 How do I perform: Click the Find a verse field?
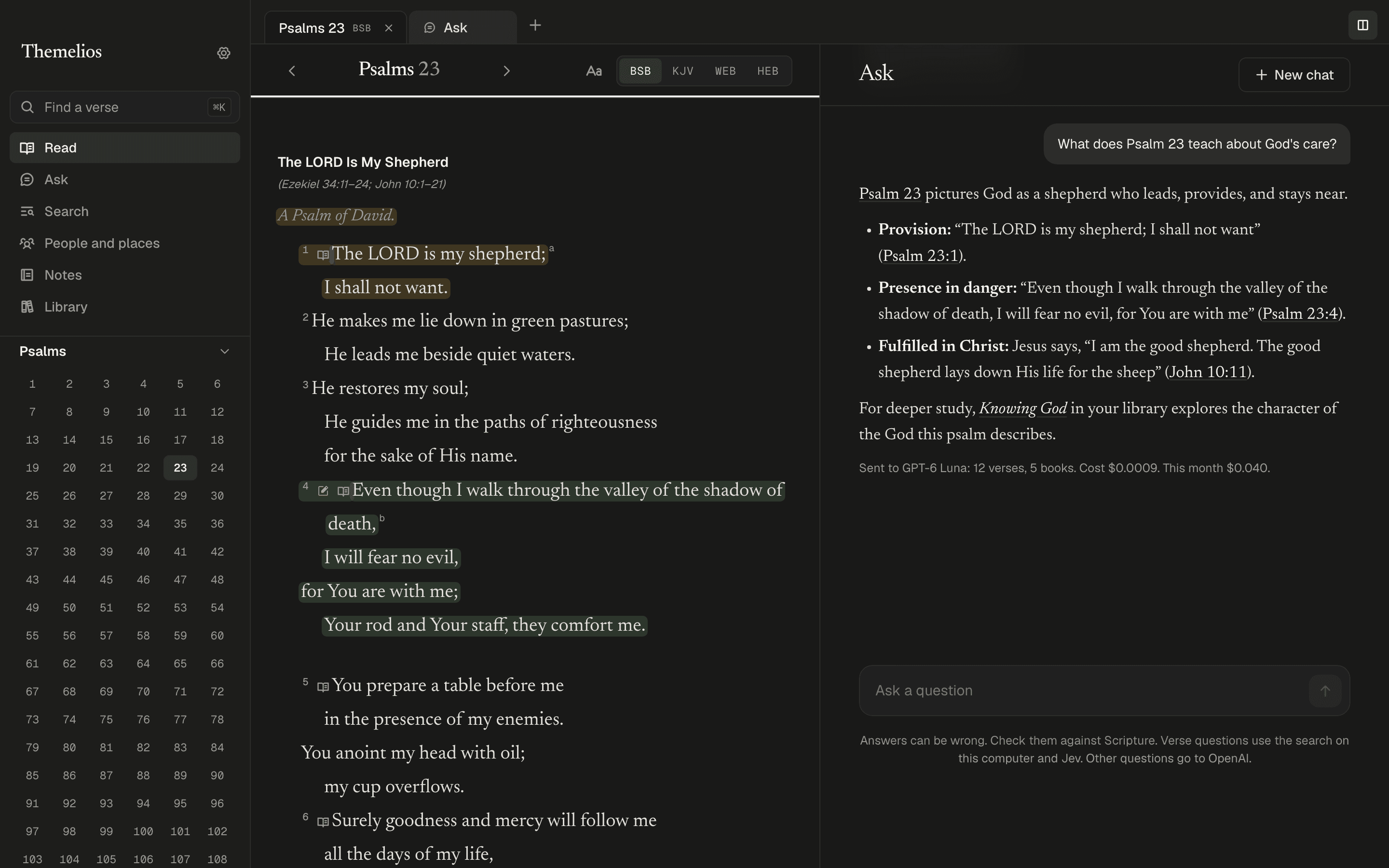tap(124, 108)
